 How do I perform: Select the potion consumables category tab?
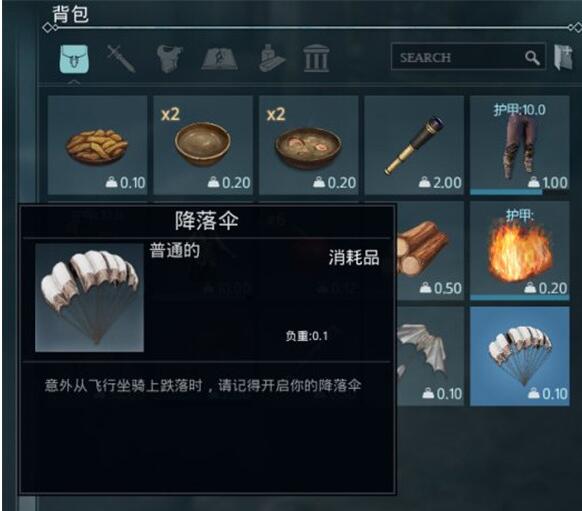(272, 58)
